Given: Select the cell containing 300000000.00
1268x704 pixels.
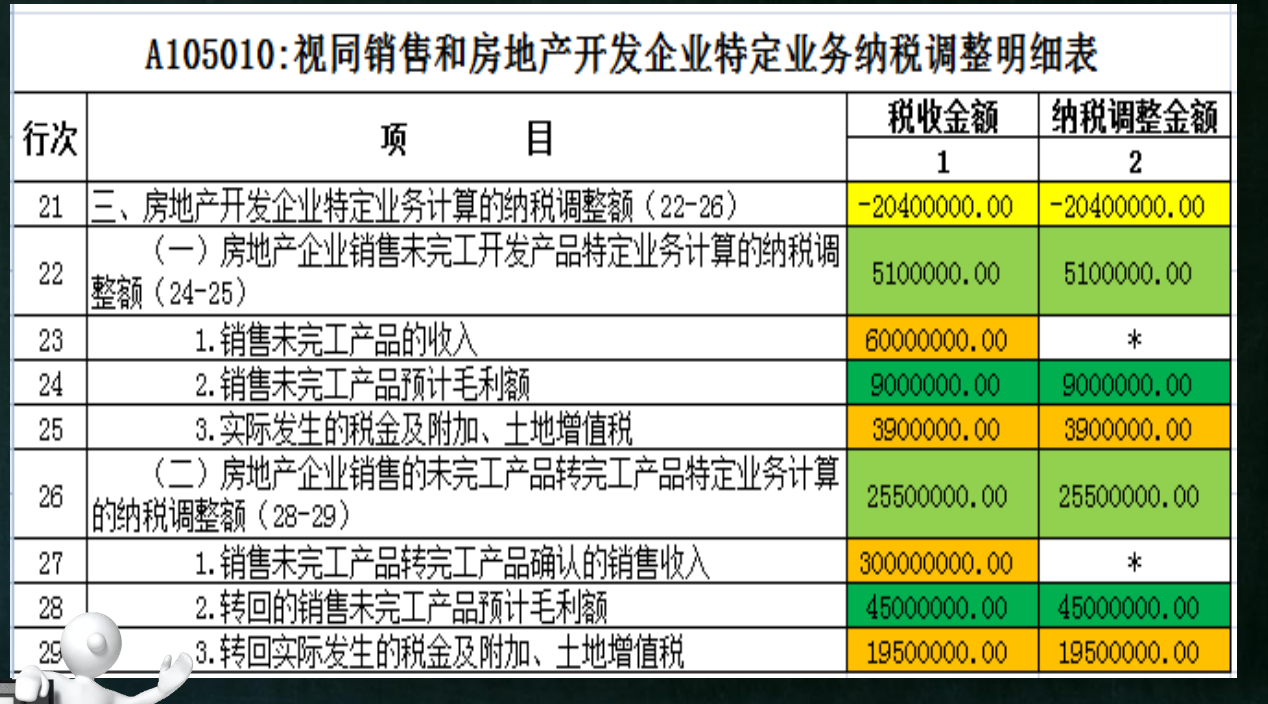Looking at the screenshot, I should coord(942,563).
